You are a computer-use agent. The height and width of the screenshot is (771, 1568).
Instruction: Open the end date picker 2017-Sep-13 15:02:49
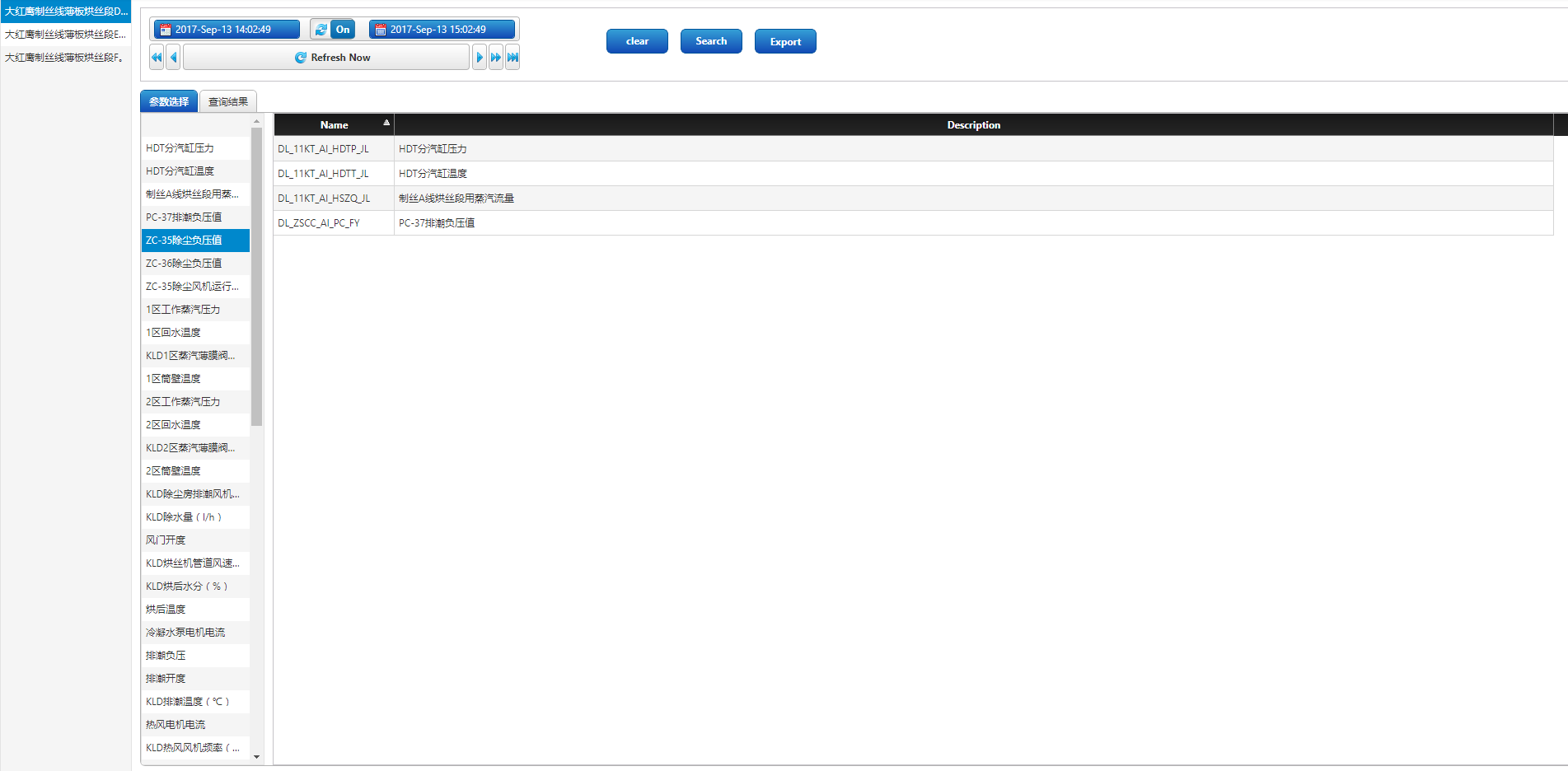click(x=442, y=30)
